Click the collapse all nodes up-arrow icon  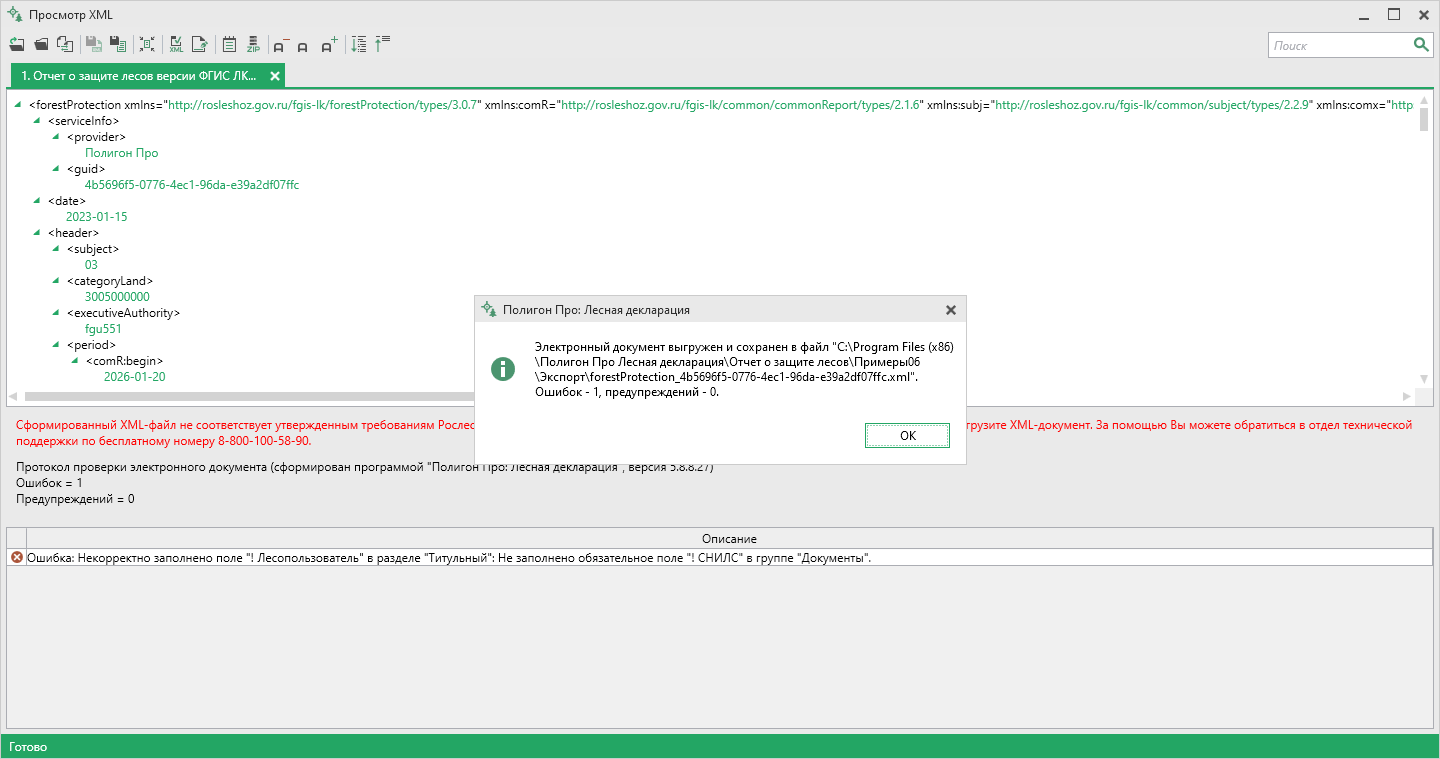click(x=382, y=44)
